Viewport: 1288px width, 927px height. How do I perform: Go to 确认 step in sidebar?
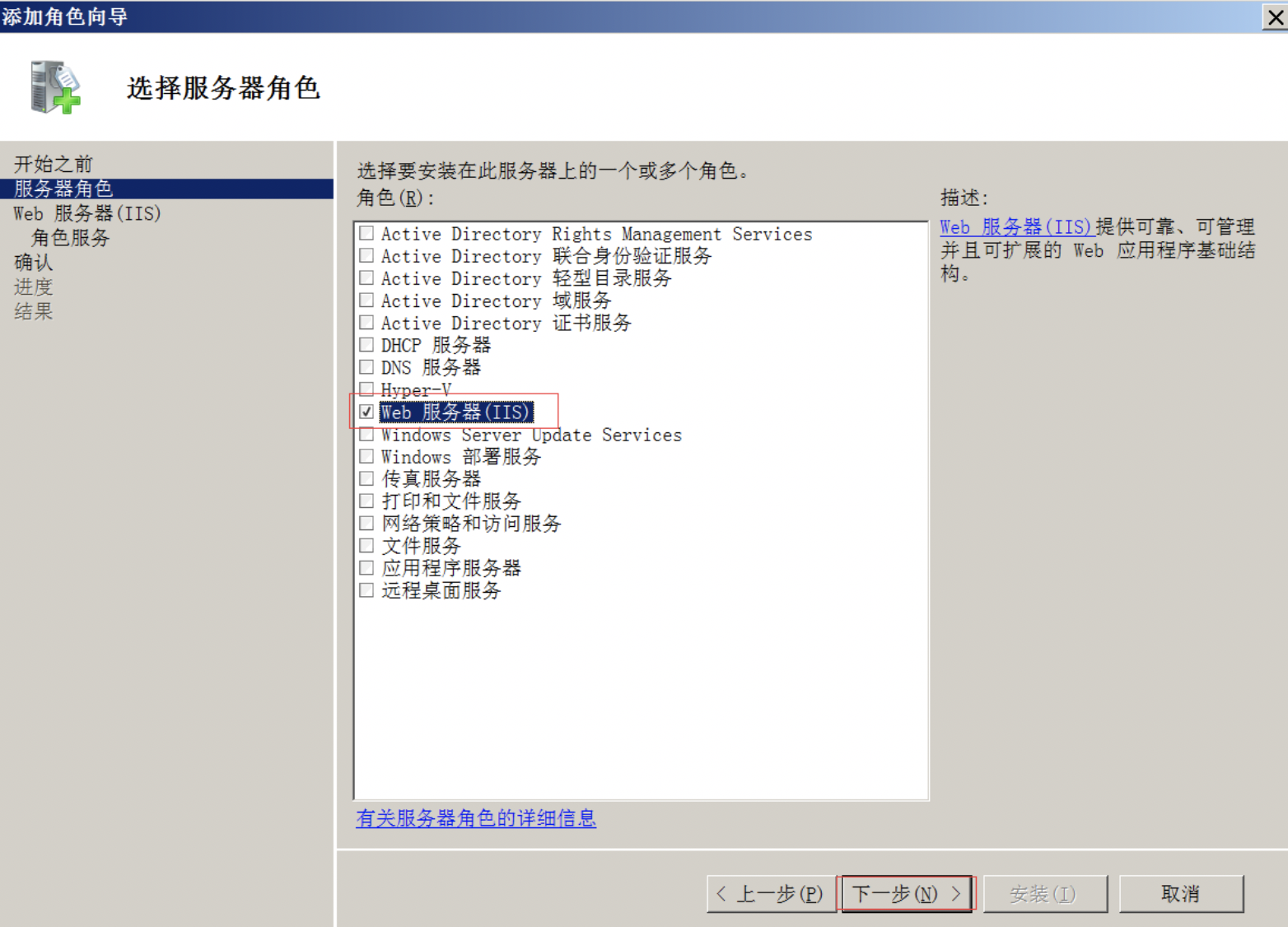coord(34,263)
